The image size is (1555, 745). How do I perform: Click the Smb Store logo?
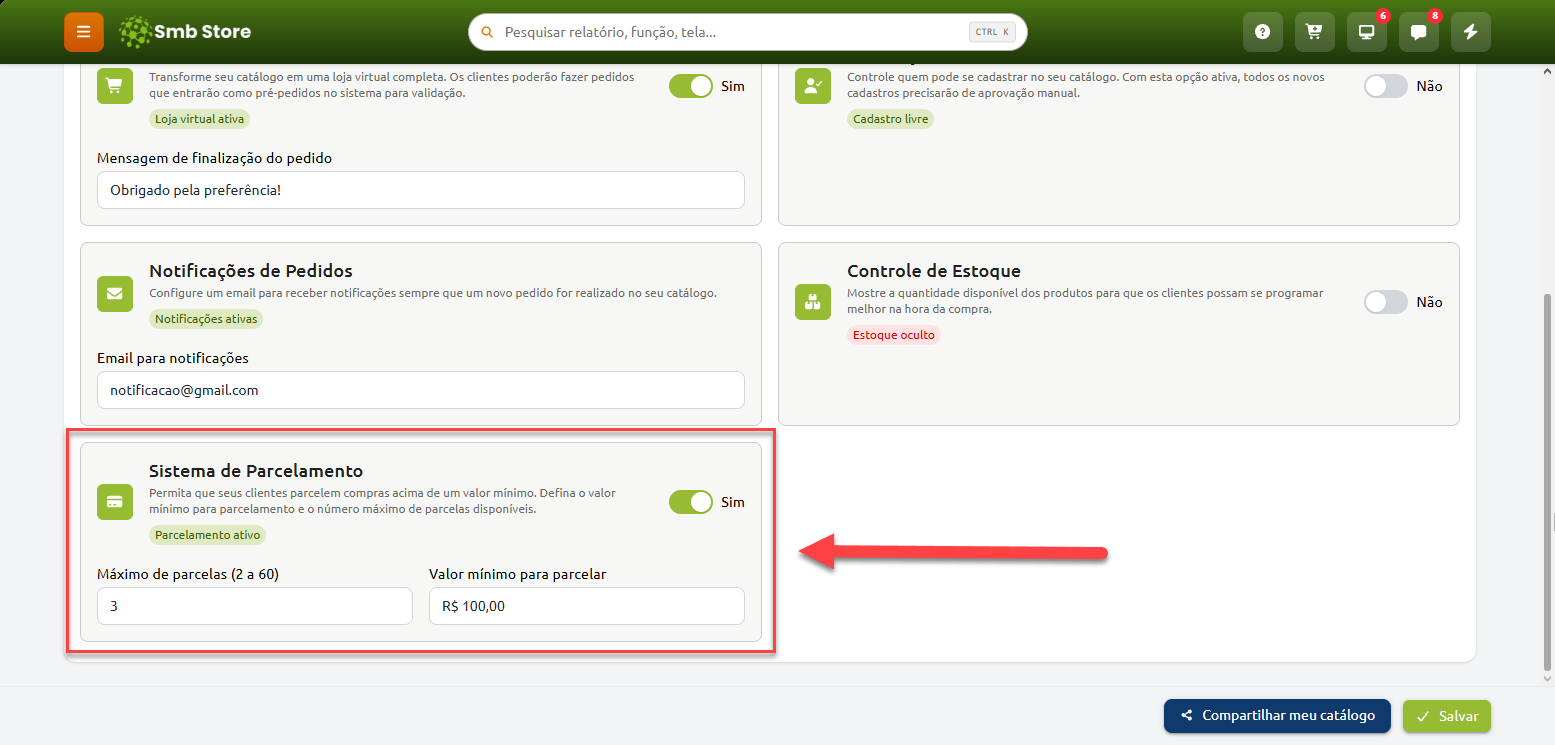tap(184, 32)
